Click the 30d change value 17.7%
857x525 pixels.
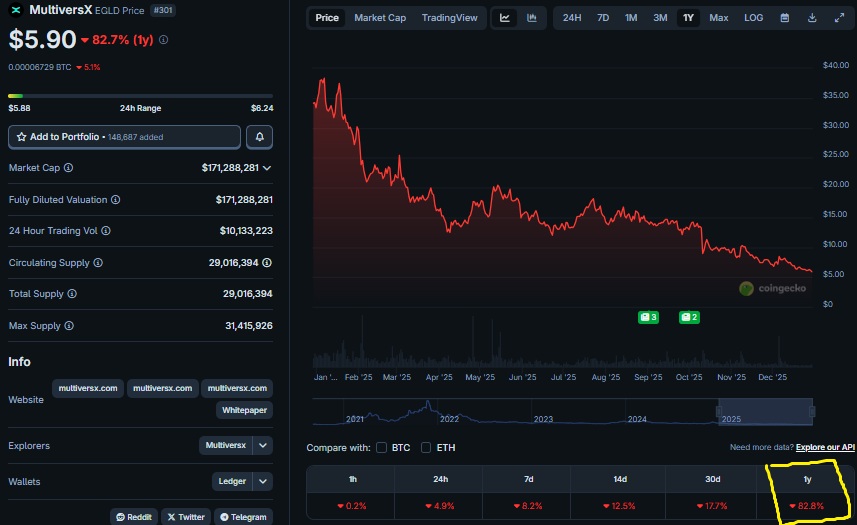[x=712, y=506]
